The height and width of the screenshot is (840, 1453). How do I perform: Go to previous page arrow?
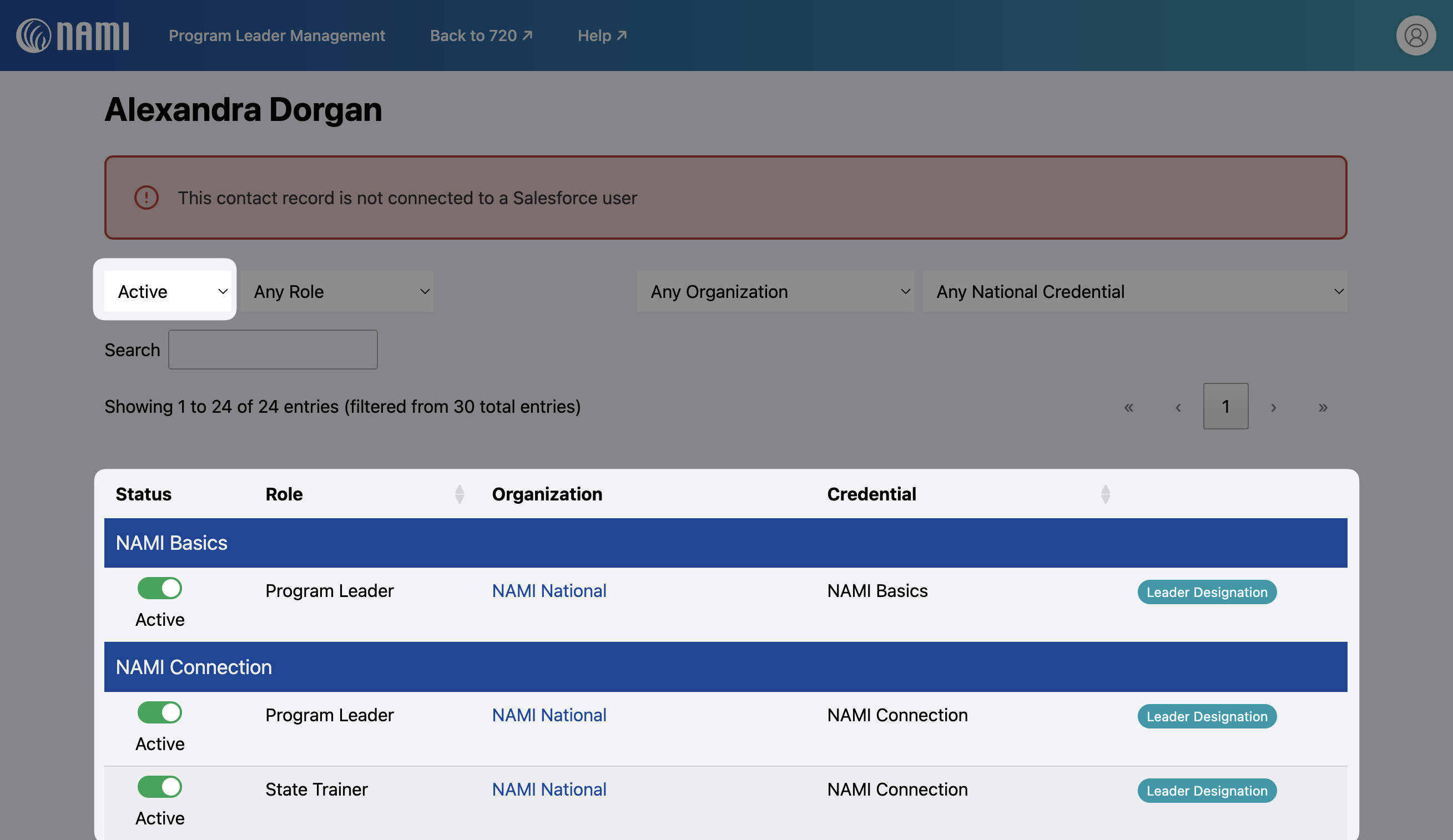[1178, 407]
